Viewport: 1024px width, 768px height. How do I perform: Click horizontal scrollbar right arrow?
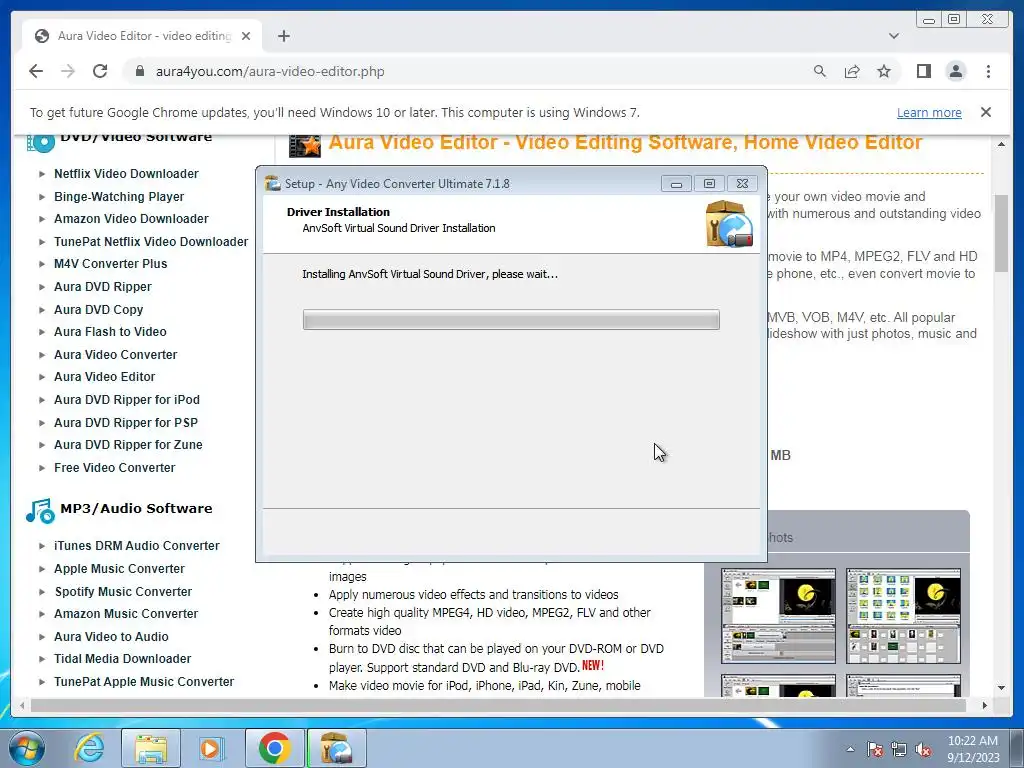(x=985, y=705)
